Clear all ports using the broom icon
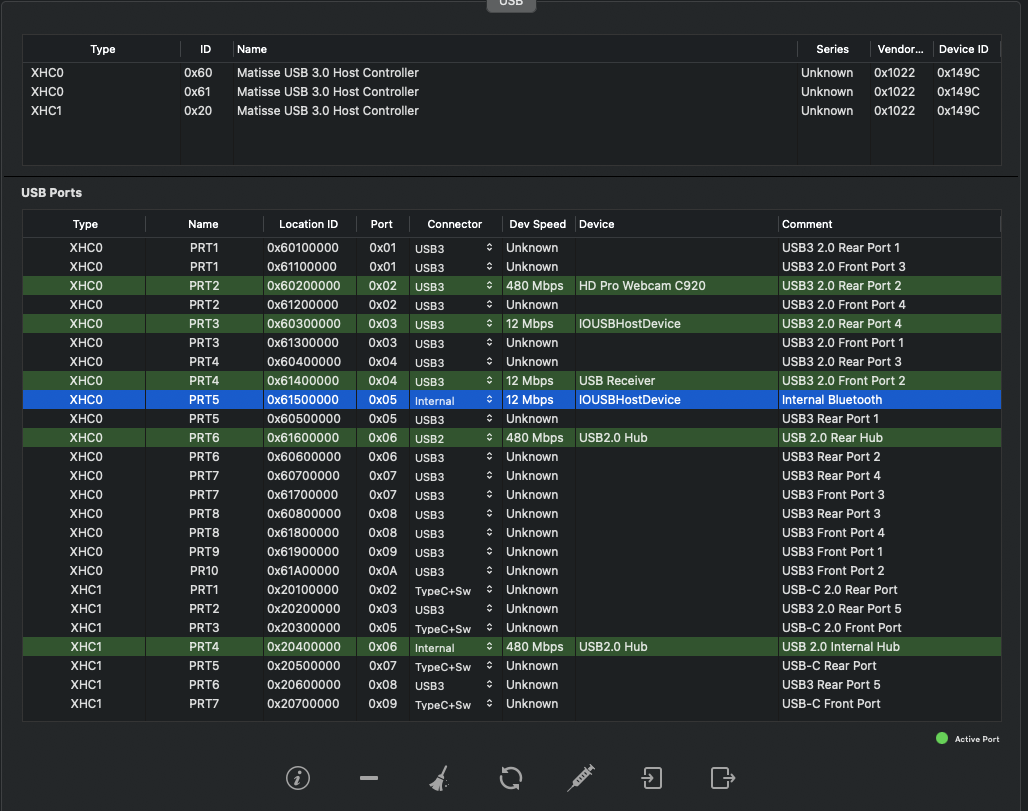The height and width of the screenshot is (811, 1028). [439, 778]
